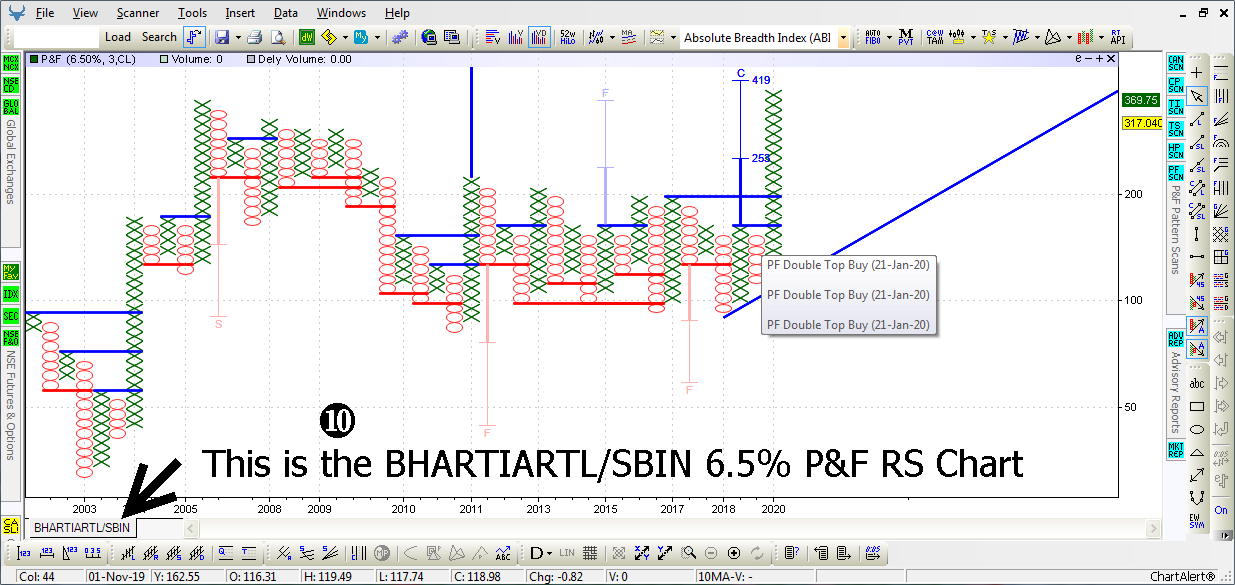Select the arrow pointer tool

(x=1197, y=96)
